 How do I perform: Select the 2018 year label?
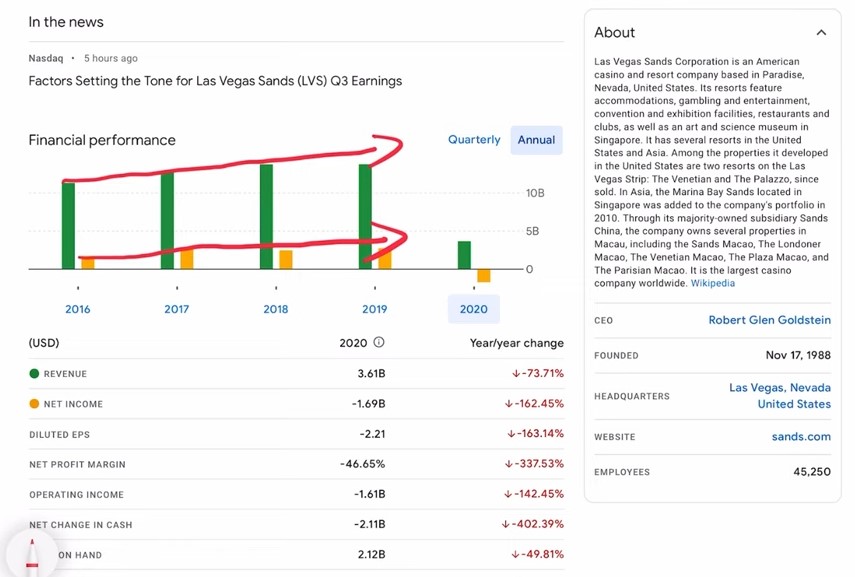click(275, 309)
